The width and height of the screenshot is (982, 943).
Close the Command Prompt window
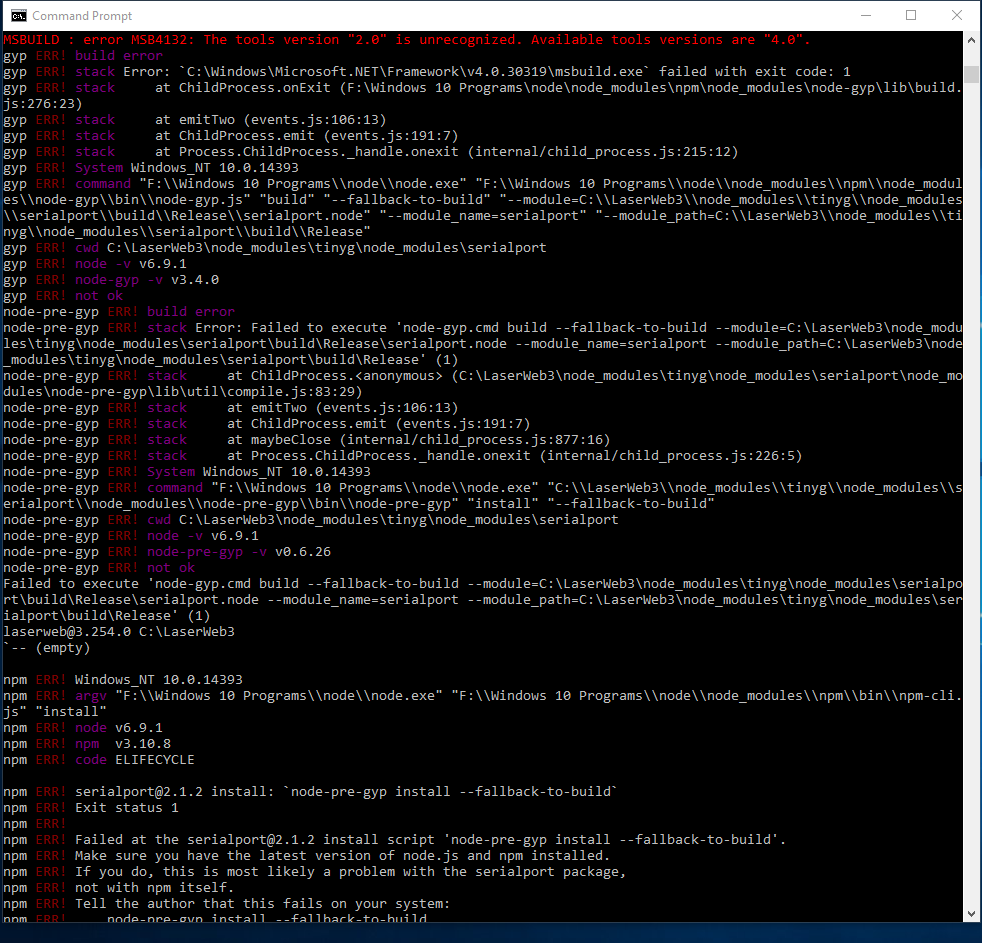956,16
